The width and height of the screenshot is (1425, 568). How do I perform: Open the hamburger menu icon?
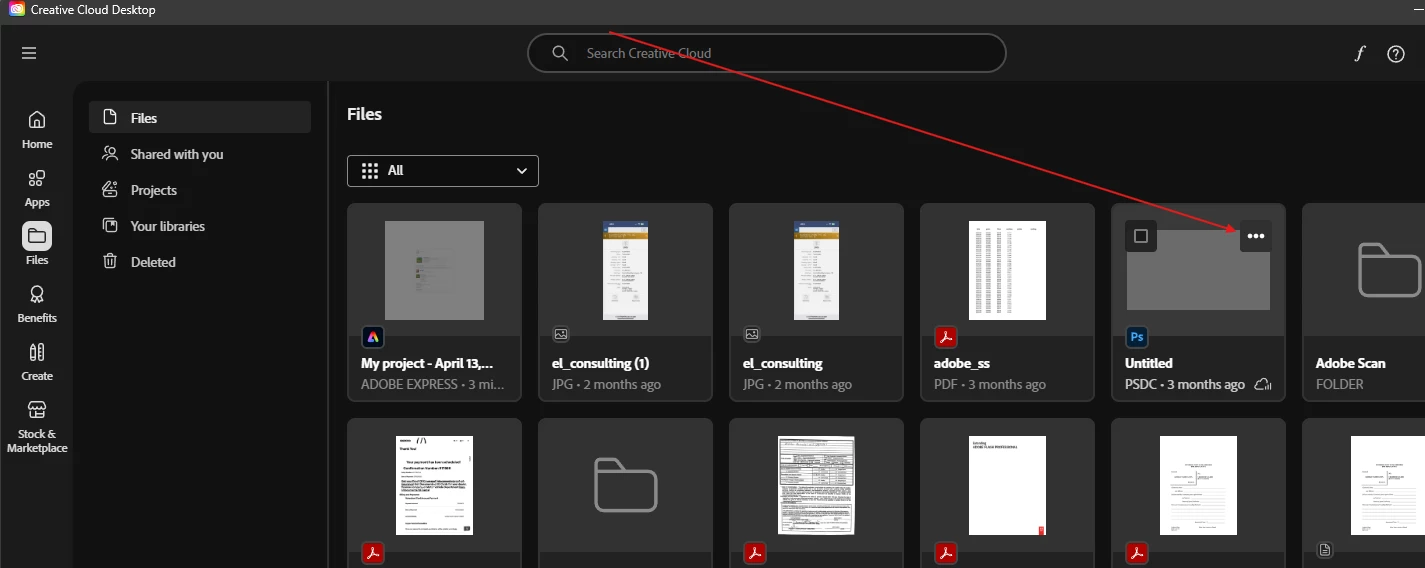tap(29, 53)
